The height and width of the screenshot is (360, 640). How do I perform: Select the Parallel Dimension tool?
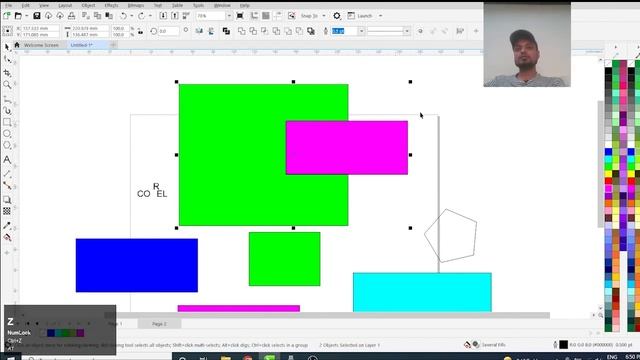click(7, 173)
